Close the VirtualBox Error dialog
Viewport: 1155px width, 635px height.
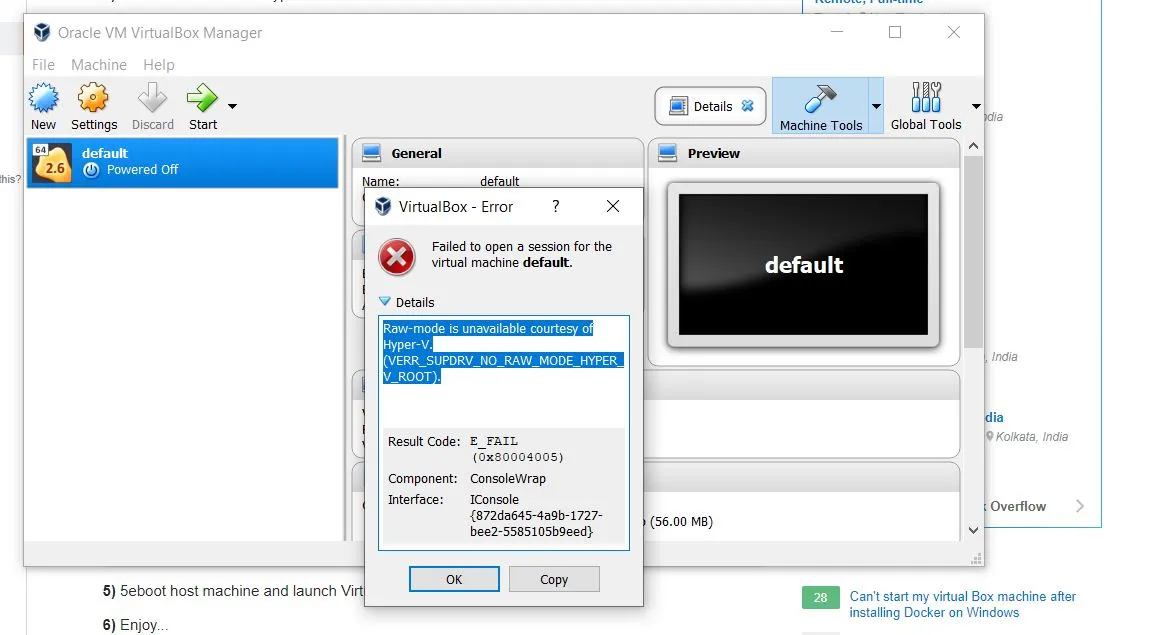pyautogui.click(x=613, y=206)
